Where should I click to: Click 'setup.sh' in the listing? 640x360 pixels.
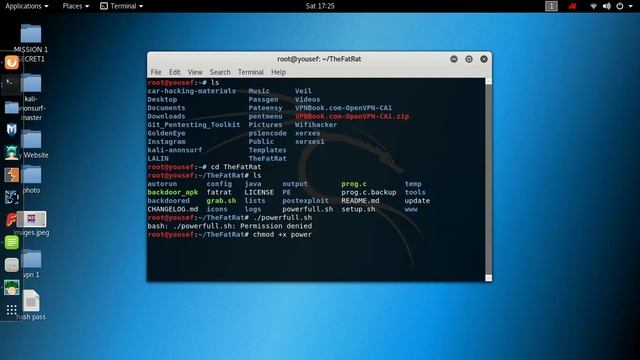point(358,209)
